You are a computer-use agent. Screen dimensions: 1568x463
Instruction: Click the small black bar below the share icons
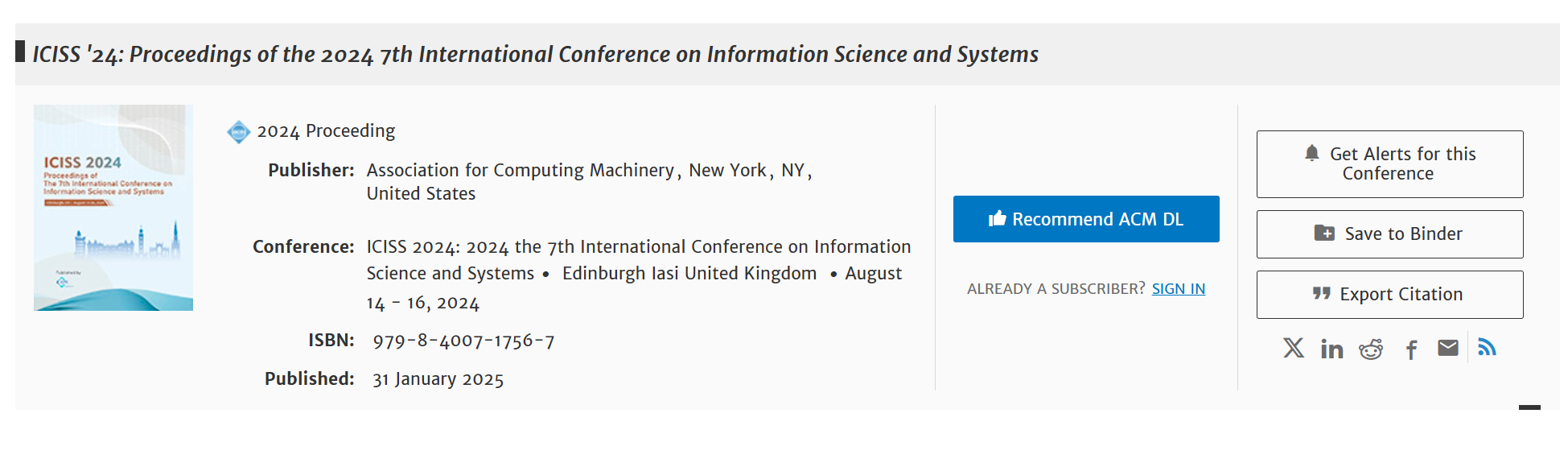[1529, 407]
